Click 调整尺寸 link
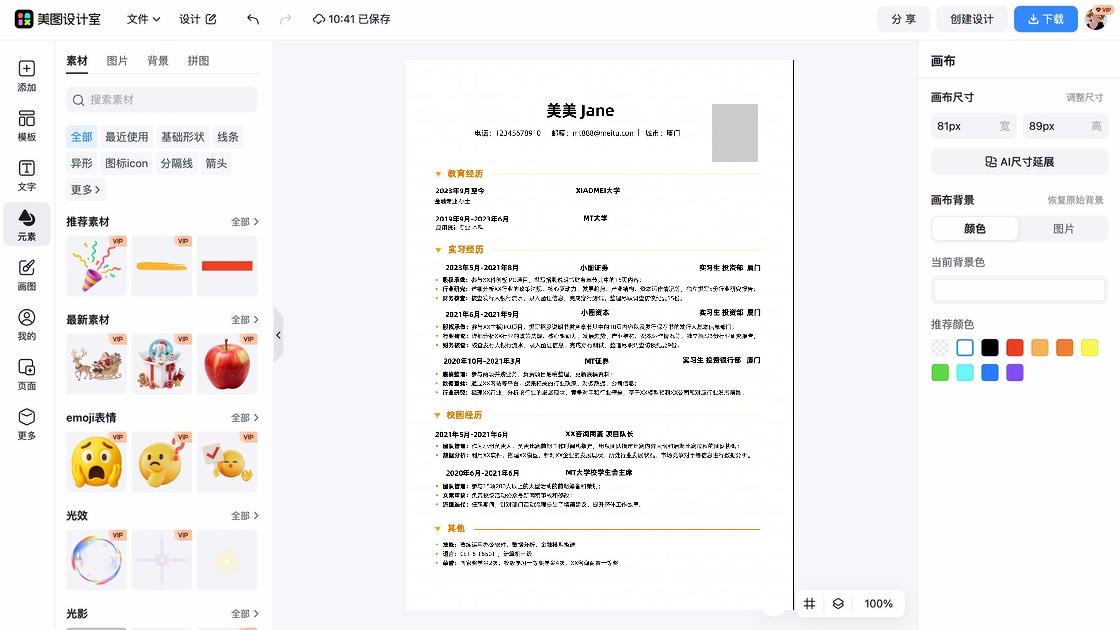This screenshot has height=630, width=1120. (1084, 98)
